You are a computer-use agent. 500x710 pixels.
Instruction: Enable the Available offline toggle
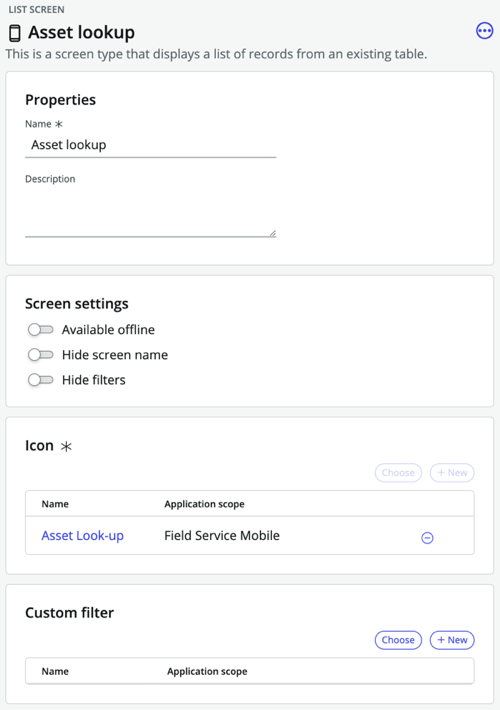[x=40, y=330]
